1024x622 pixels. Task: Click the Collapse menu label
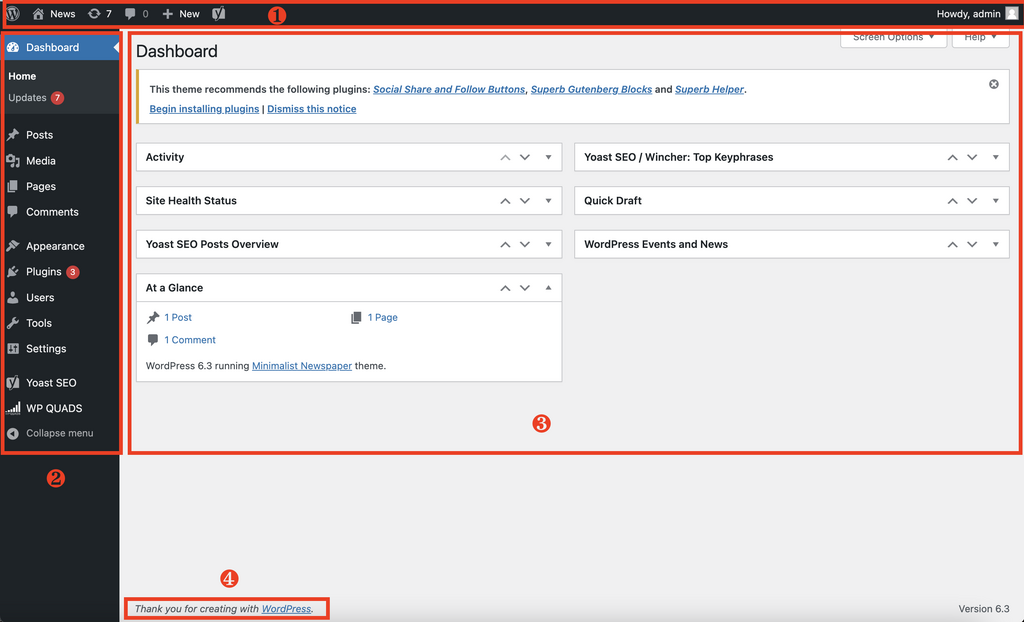pos(59,433)
